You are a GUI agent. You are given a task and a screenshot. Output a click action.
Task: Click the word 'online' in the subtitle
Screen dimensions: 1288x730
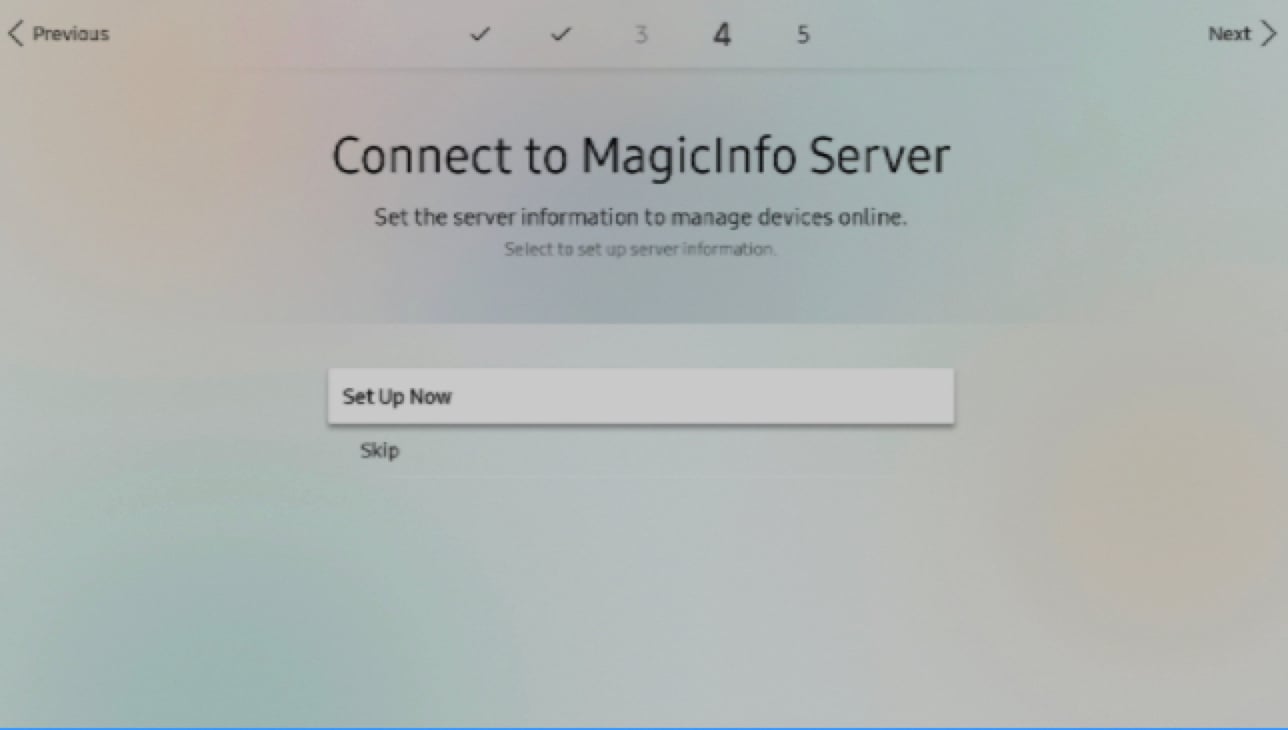click(x=870, y=217)
